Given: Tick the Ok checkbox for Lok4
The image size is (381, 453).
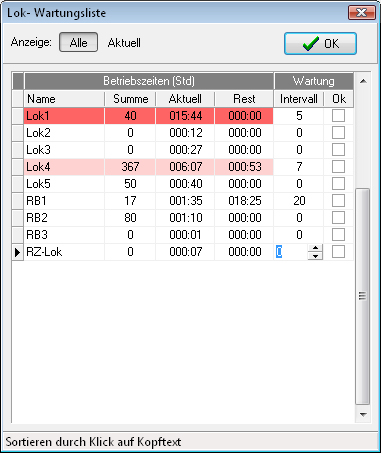Looking at the screenshot, I should [x=338, y=167].
